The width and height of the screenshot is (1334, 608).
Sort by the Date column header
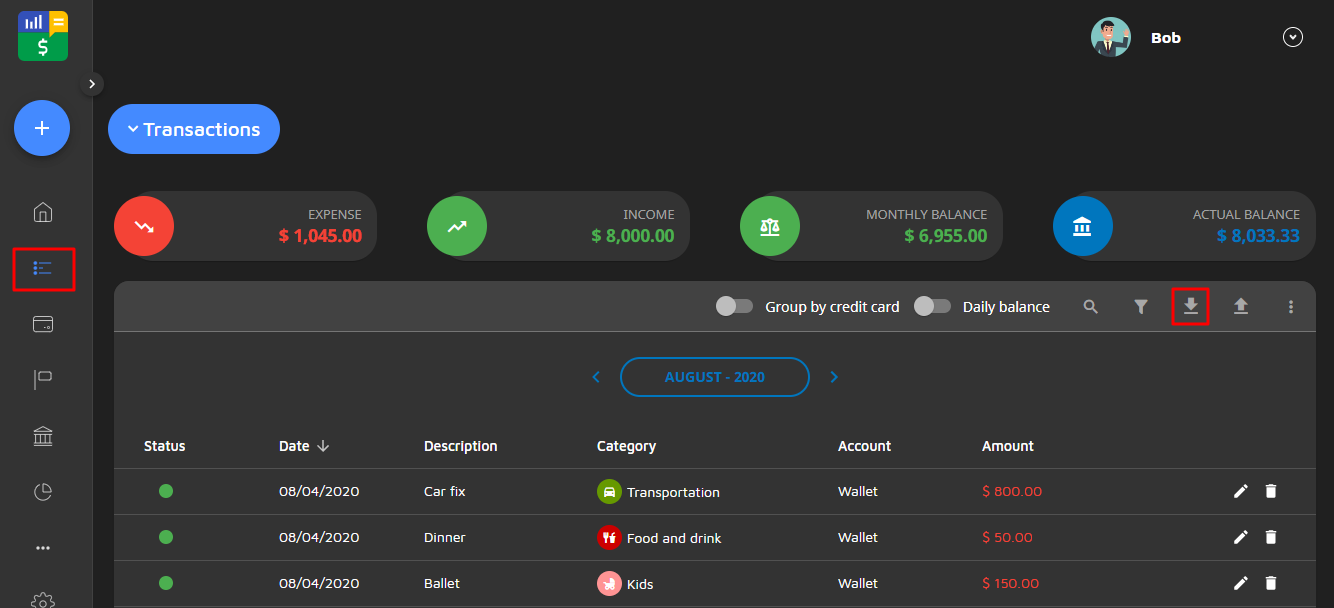[x=304, y=446]
